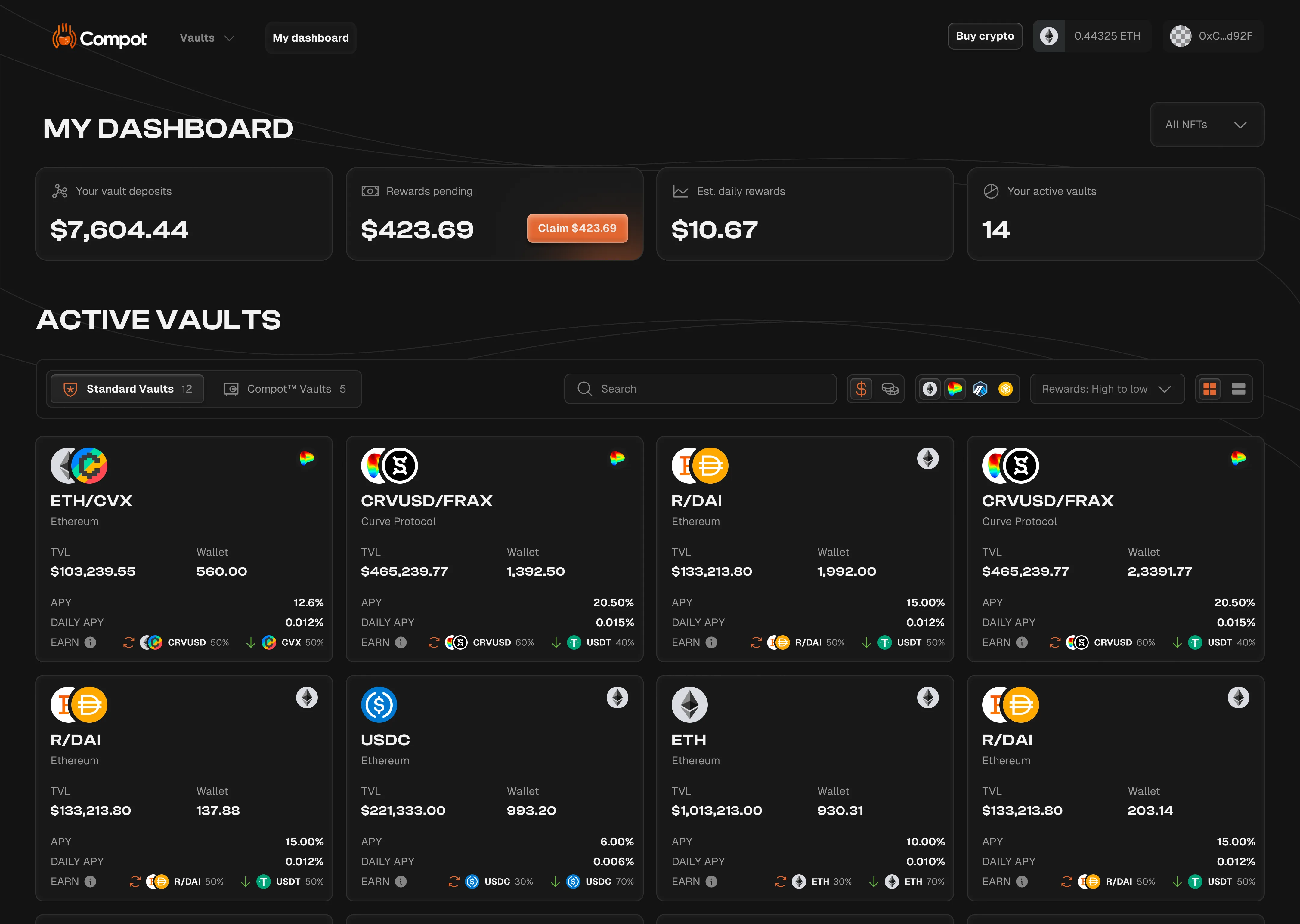Open the Rewards: High to low sort dropdown
The width and height of the screenshot is (1300, 924).
click(1107, 389)
